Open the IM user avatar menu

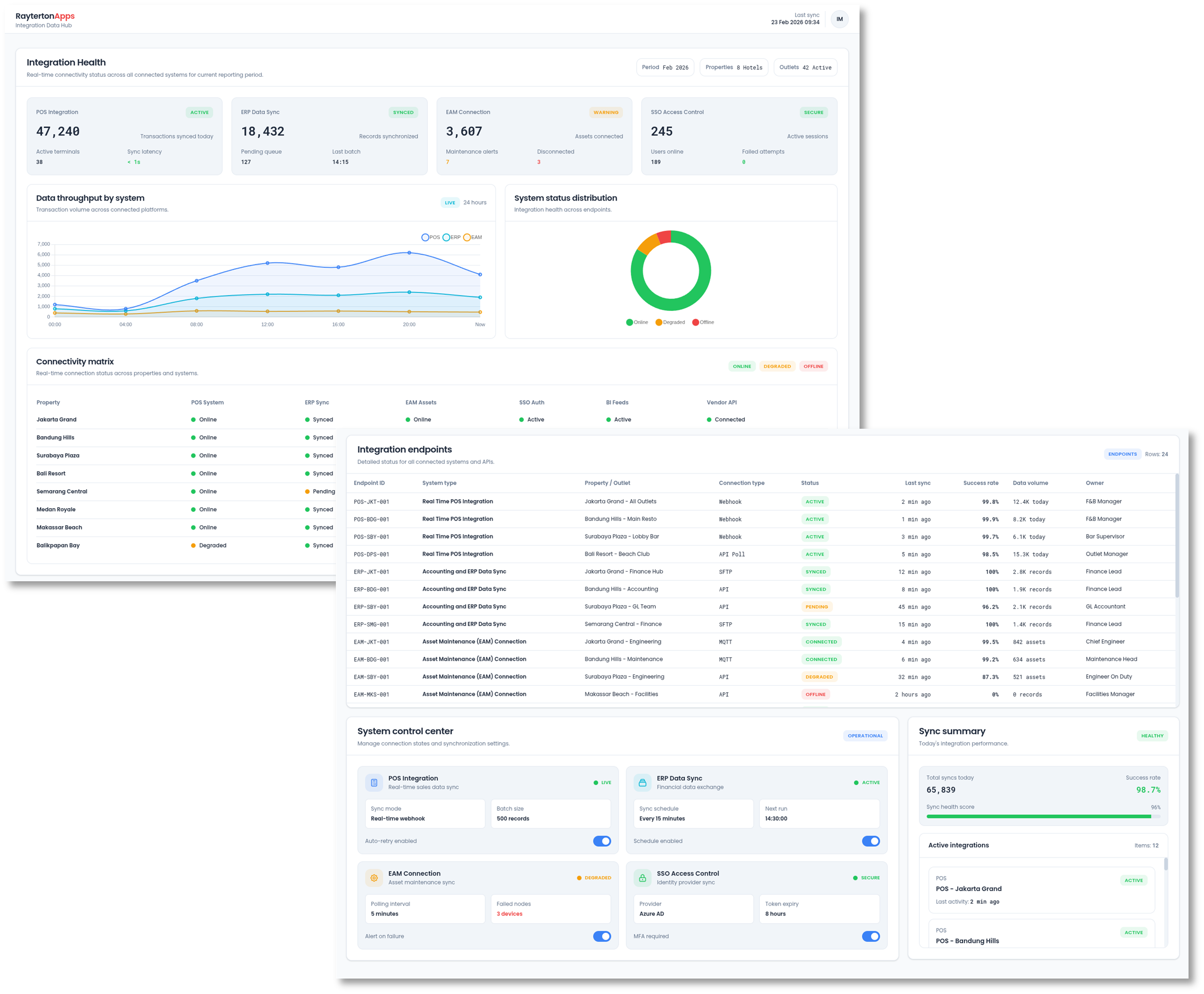839,19
